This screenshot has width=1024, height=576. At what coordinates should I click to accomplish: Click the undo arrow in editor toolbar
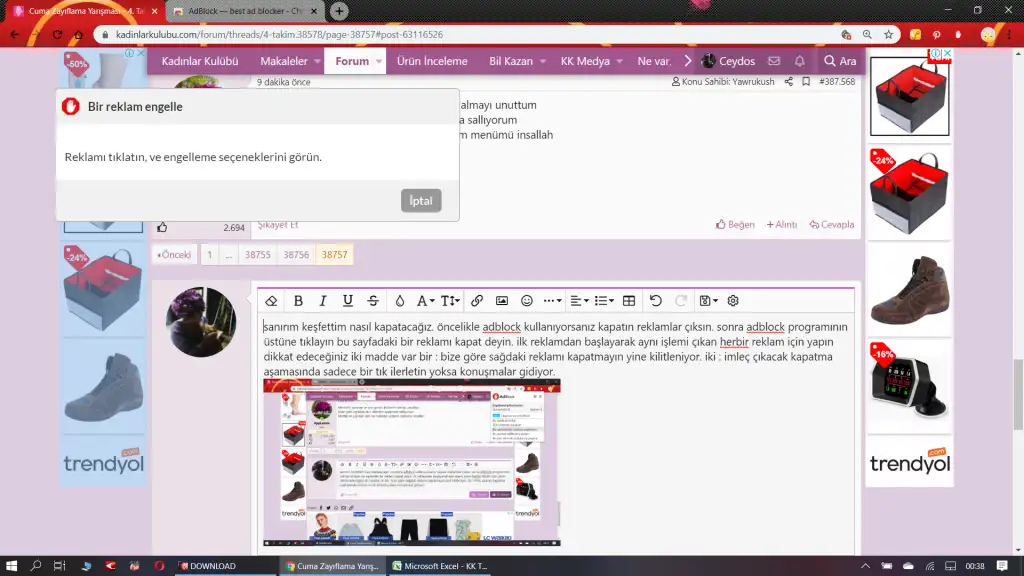tap(656, 301)
